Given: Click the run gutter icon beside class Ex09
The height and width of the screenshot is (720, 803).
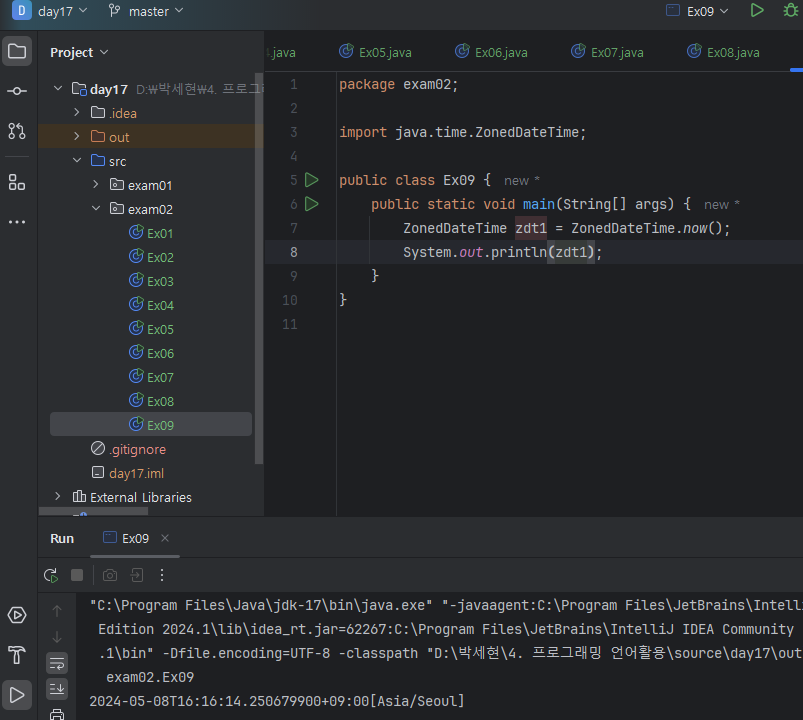Looking at the screenshot, I should pyautogui.click(x=311, y=180).
